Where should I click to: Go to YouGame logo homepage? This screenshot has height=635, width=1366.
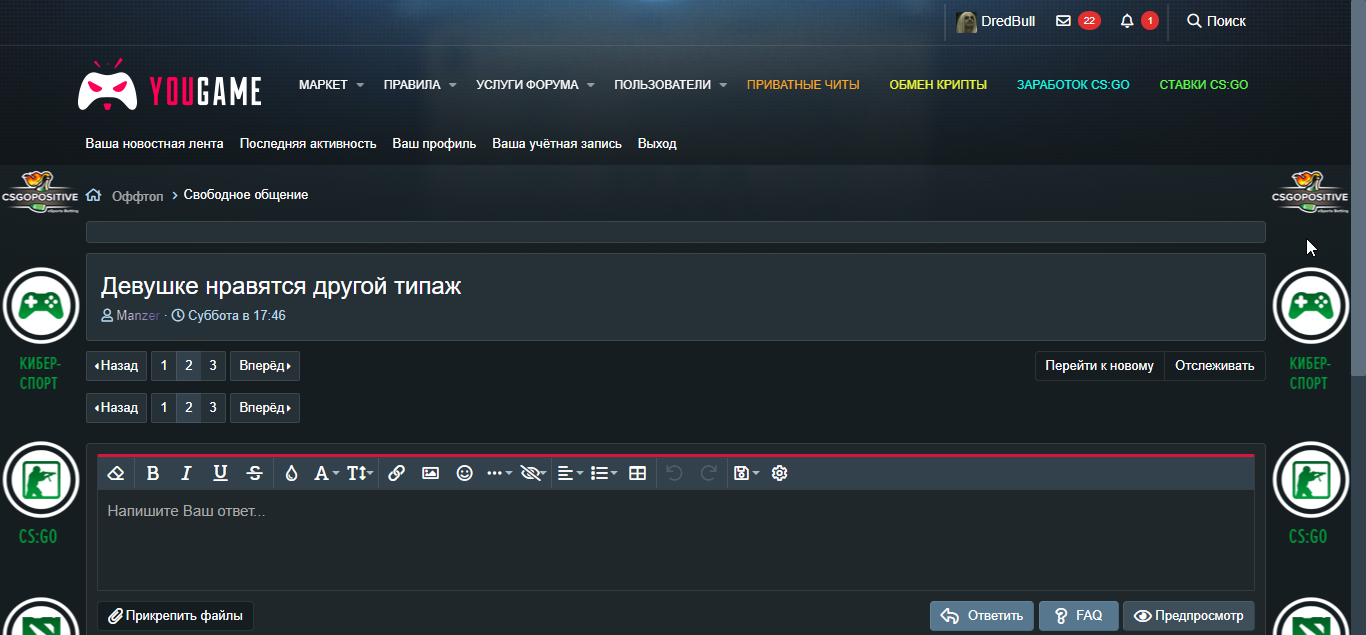click(170, 86)
